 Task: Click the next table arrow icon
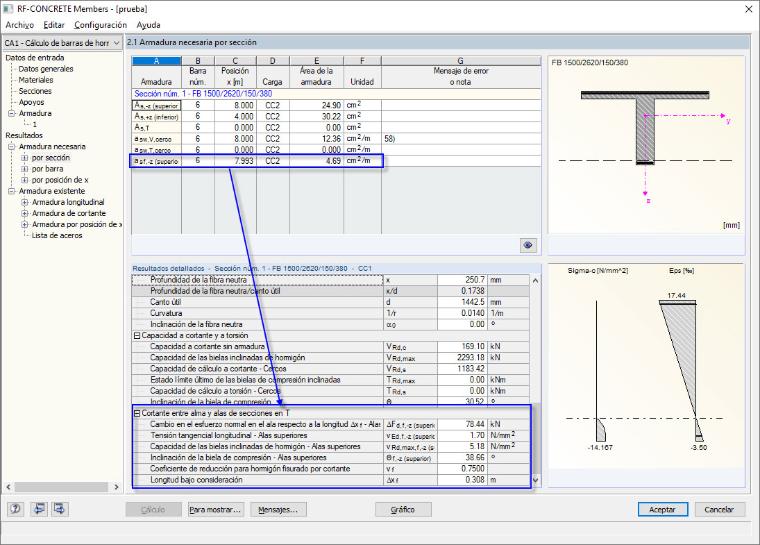click(60, 509)
